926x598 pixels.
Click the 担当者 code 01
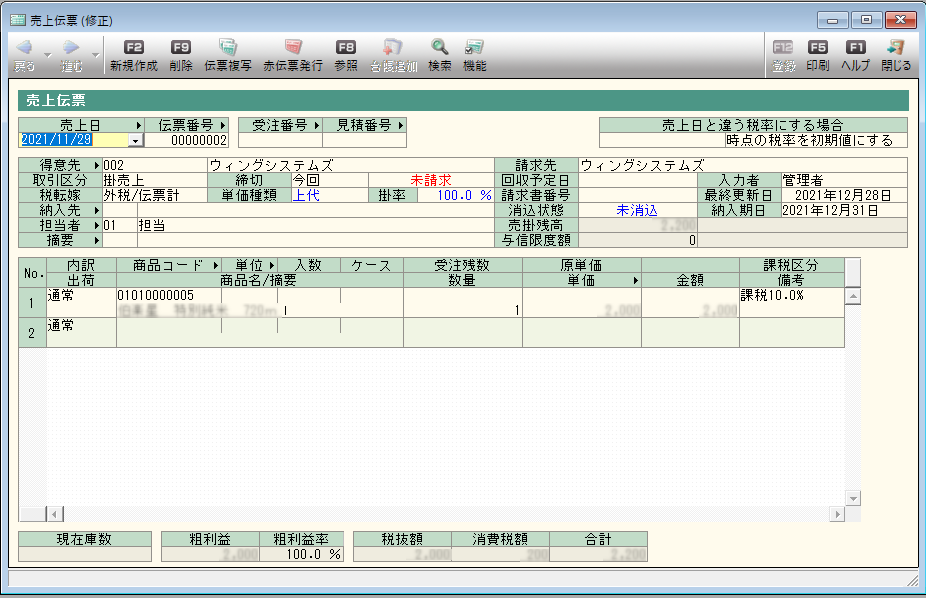coord(109,226)
